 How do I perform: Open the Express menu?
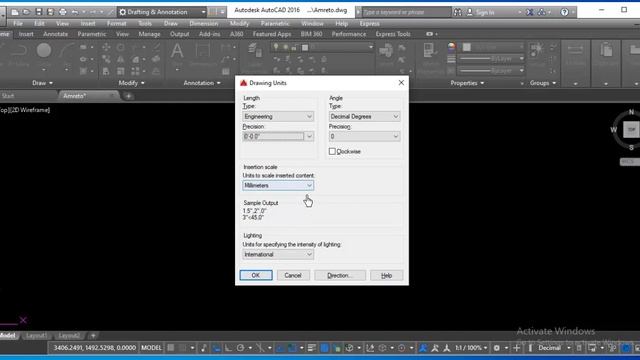(x=369, y=24)
